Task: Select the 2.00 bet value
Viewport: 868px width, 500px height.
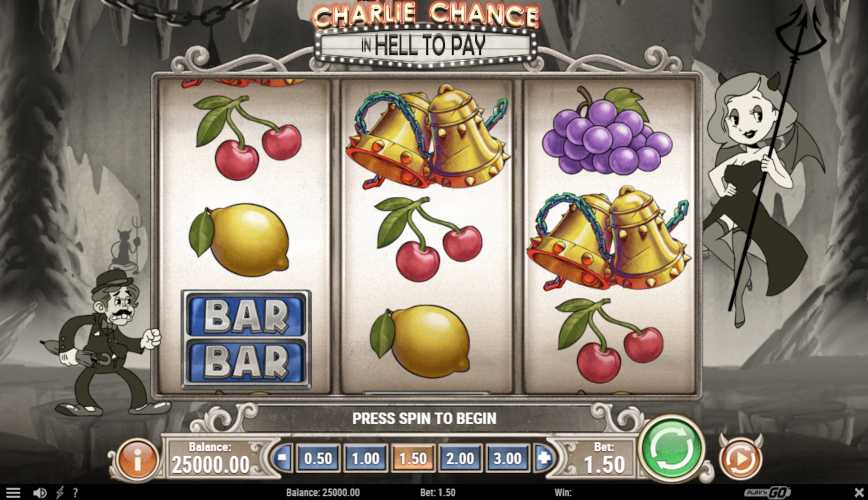Action: coord(460,458)
